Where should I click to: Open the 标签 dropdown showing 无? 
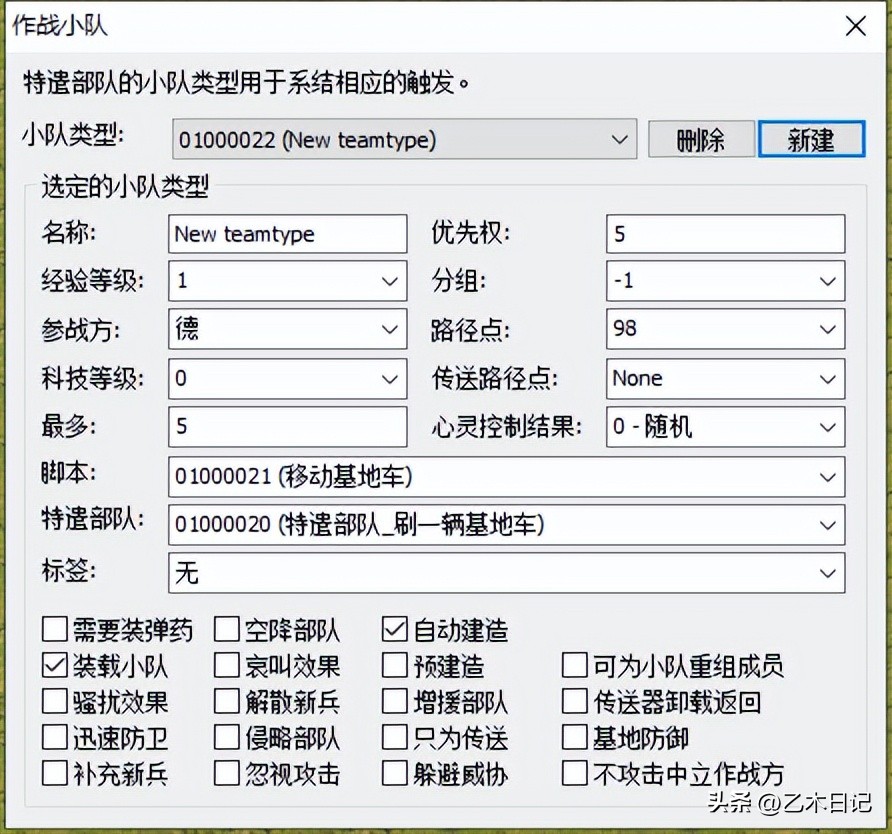tap(828, 573)
